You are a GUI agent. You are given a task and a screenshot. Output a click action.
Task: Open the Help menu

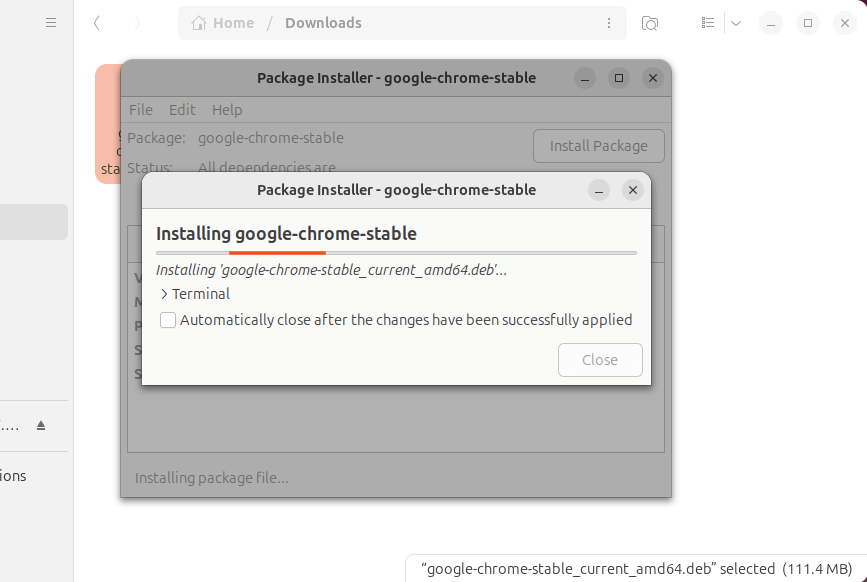tap(227, 109)
